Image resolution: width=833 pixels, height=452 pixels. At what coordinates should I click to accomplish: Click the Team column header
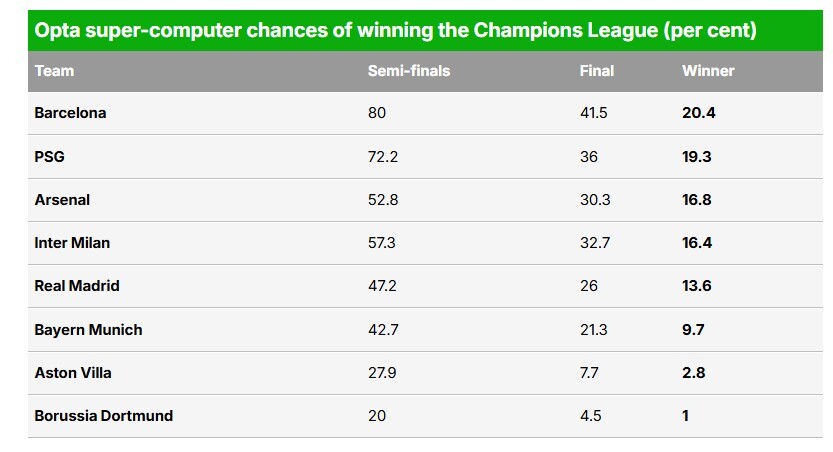(x=54, y=71)
